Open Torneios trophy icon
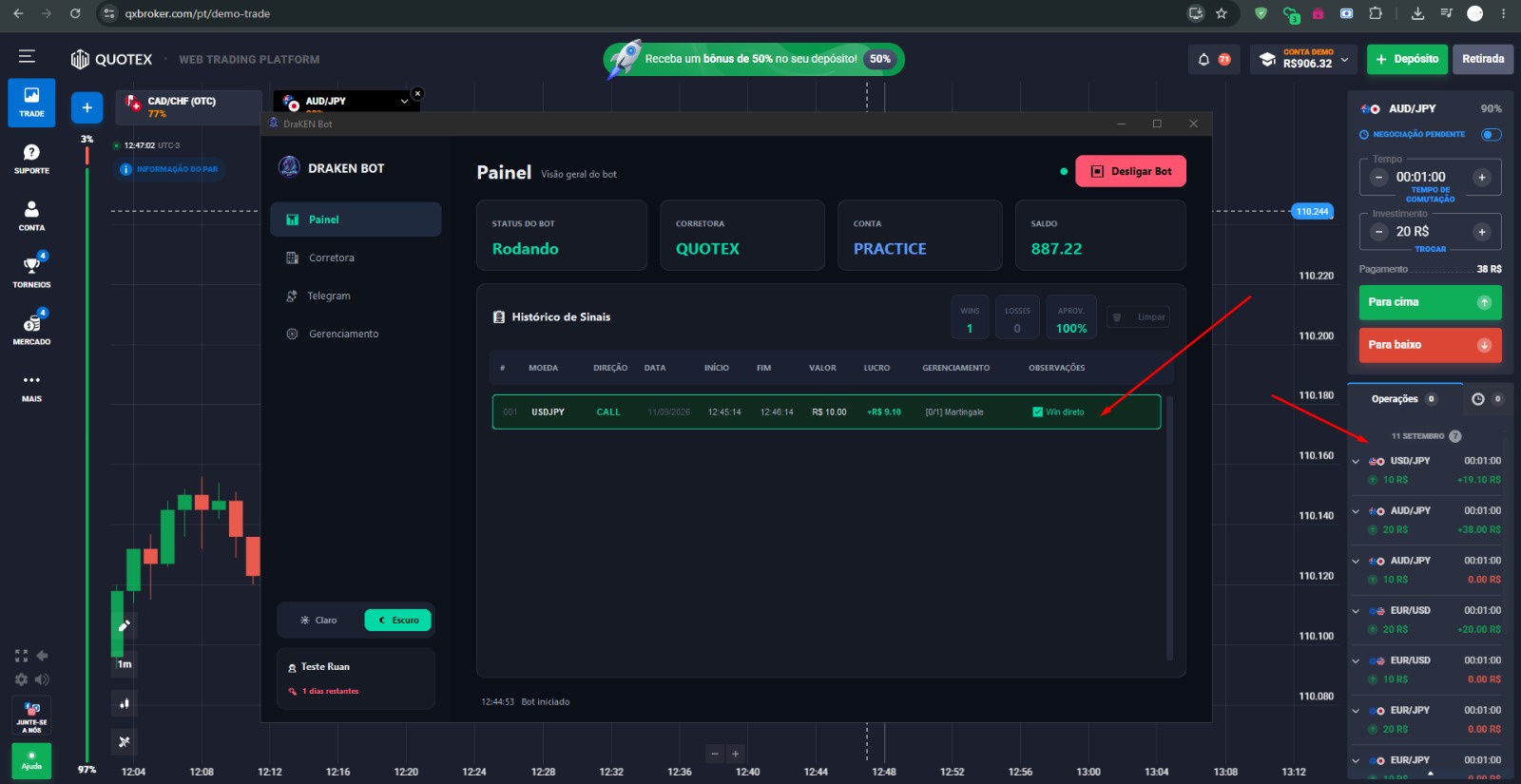This screenshot has height=784, width=1521. click(31, 265)
